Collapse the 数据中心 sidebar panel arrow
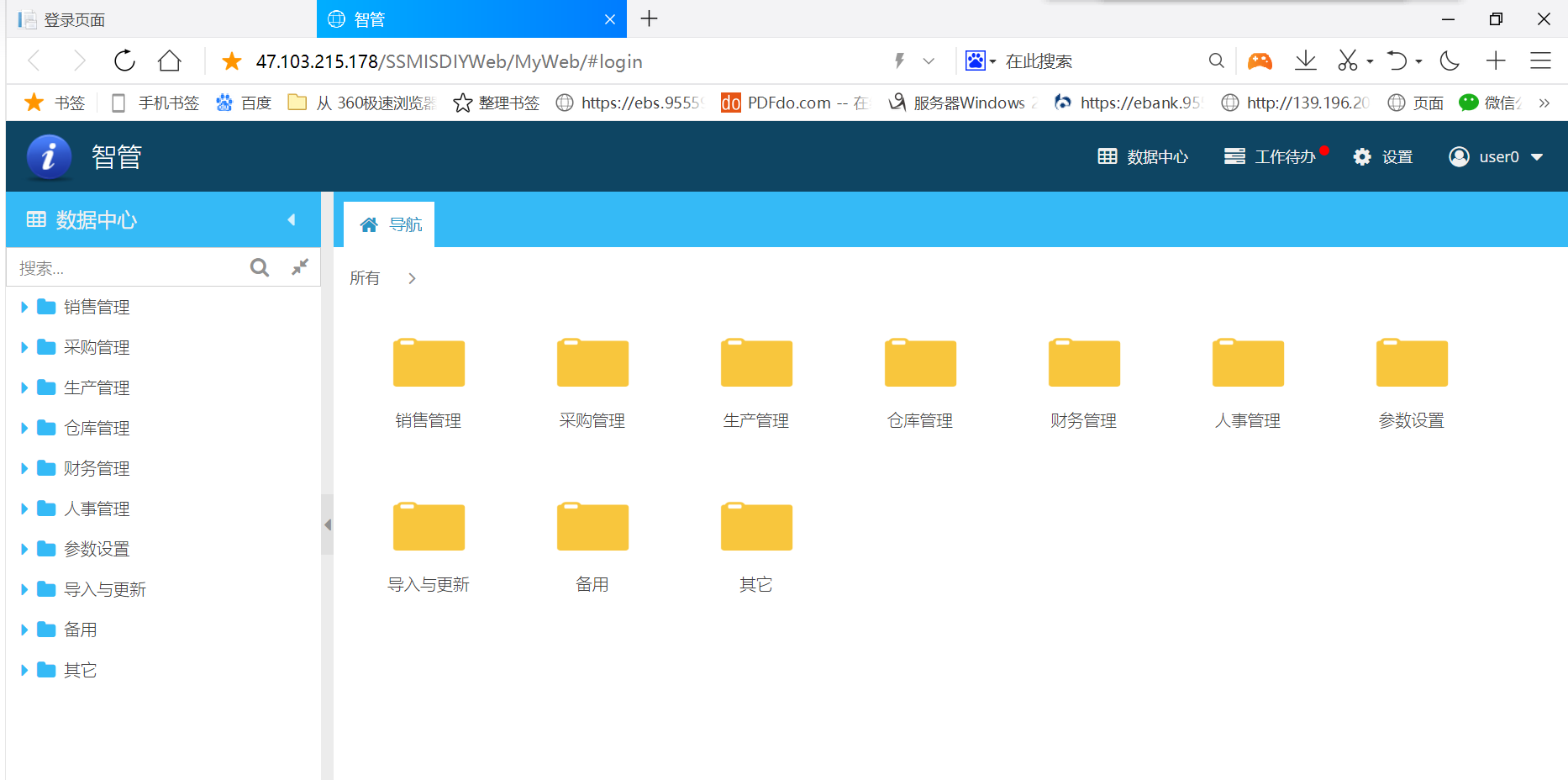The image size is (1568, 780). (x=292, y=220)
